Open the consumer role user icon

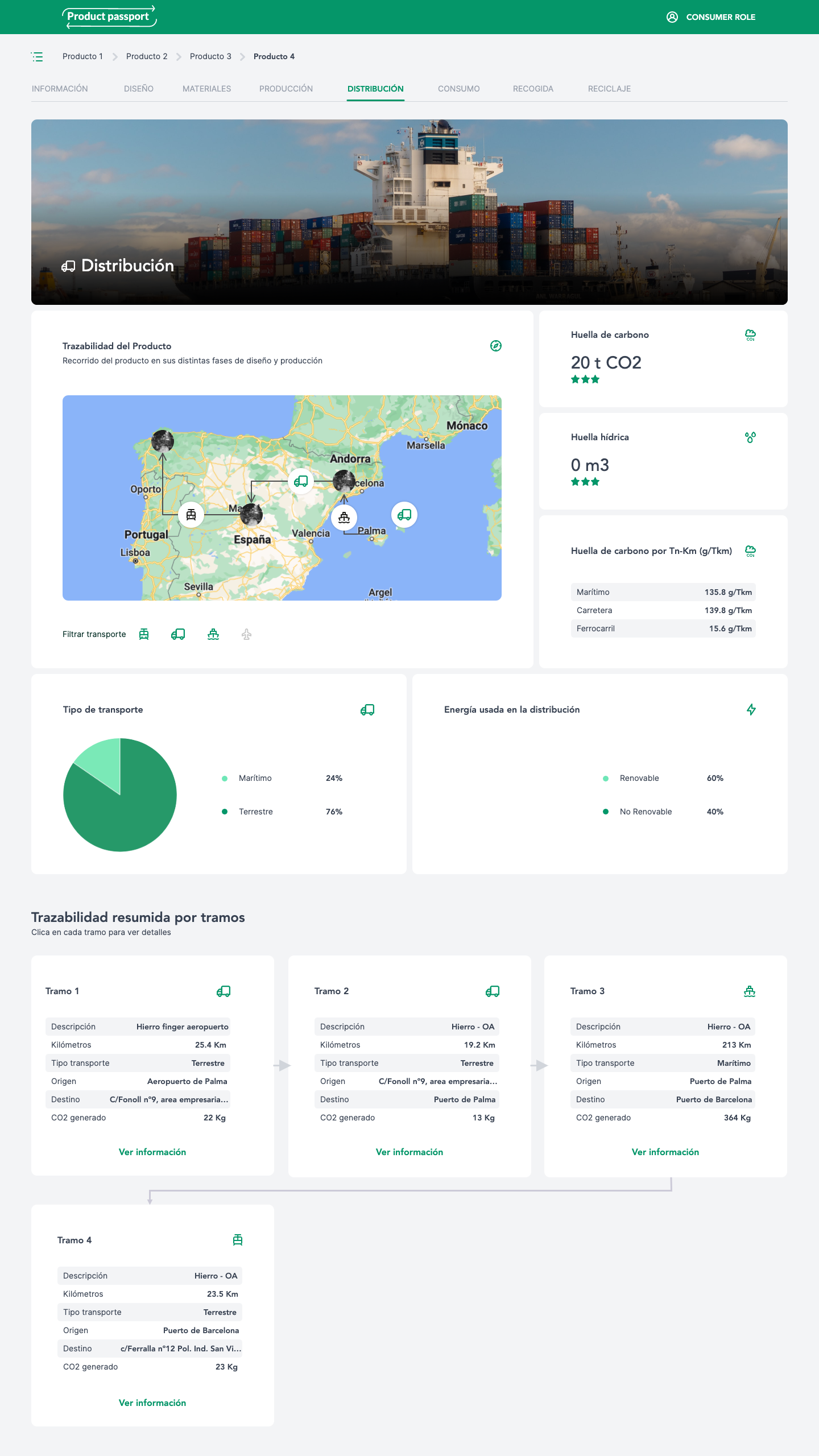tap(672, 17)
